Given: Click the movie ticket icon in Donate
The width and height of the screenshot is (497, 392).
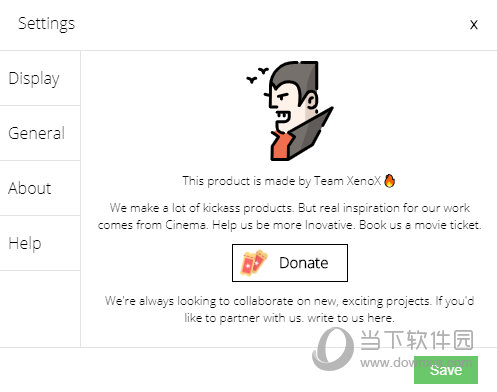Looking at the screenshot, I should tap(254, 263).
